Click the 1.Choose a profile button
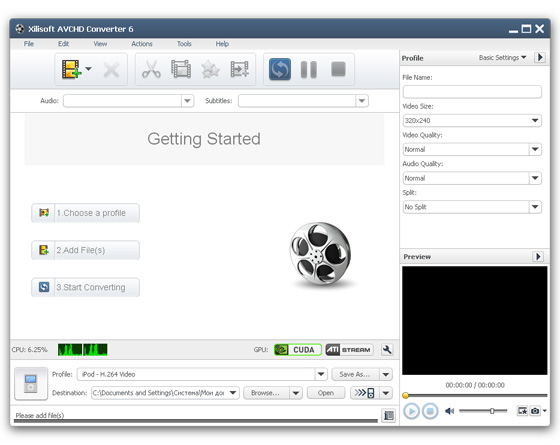The width and height of the screenshot is (560, 445). tap(85, 213)
